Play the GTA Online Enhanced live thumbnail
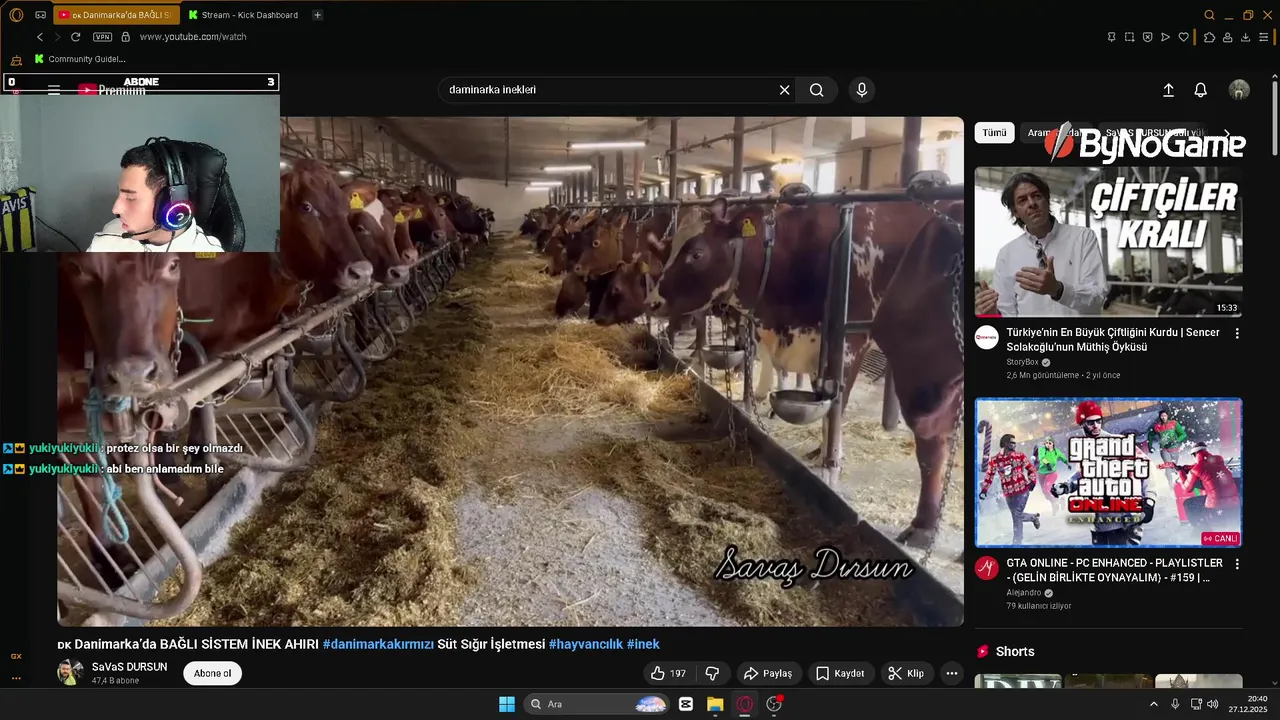This screenshot has height=720, width=1280. coord(1108,473)
